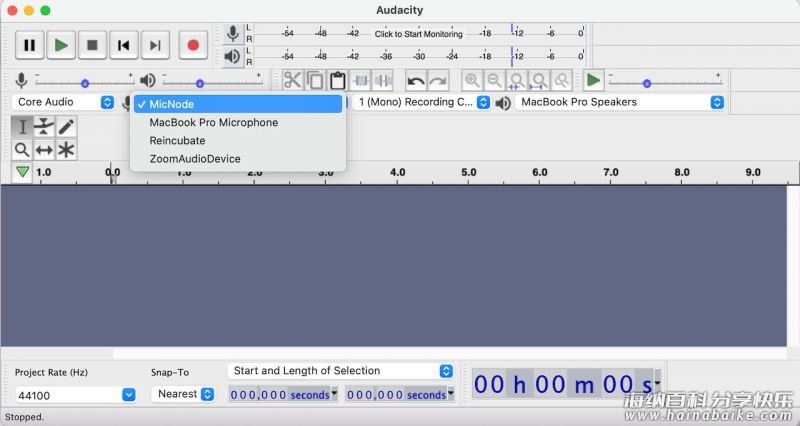Click the Pause button
Image resolution: width=800 pixels, height=426 pixels.
[30, 45]
